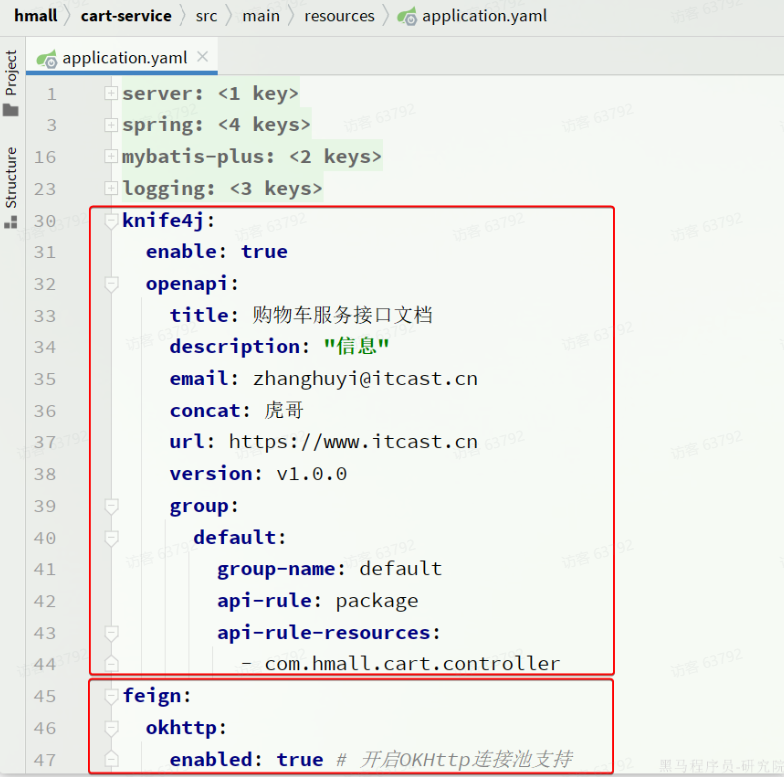
Task: Click the folded text 'spring: <4 keys>'
Action: tap(216, 125)
